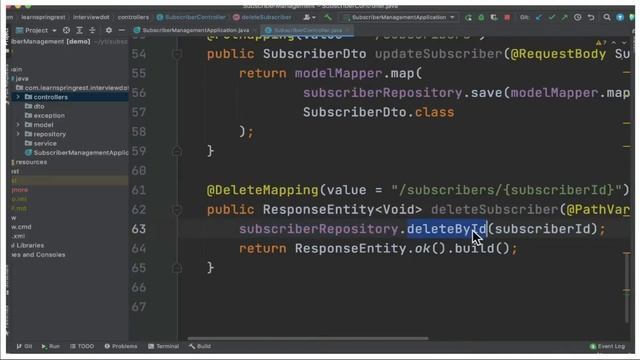This screenshot has width=640, height=360.
Task: Push commits using the Git arrow icon
Action: point(564,18)
